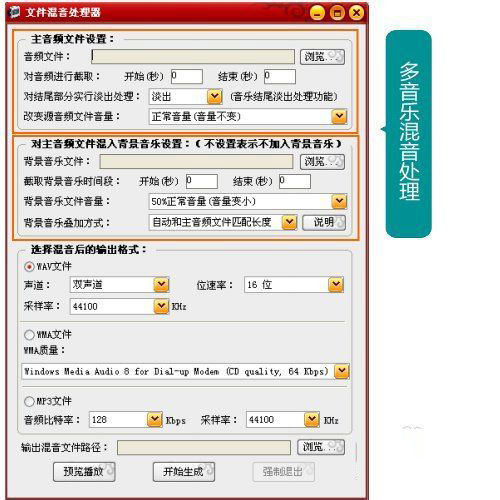The width and height of the screenshot is (500, 500).
Task: Click the main 音频文件 path field
Action: click(193, 57)
